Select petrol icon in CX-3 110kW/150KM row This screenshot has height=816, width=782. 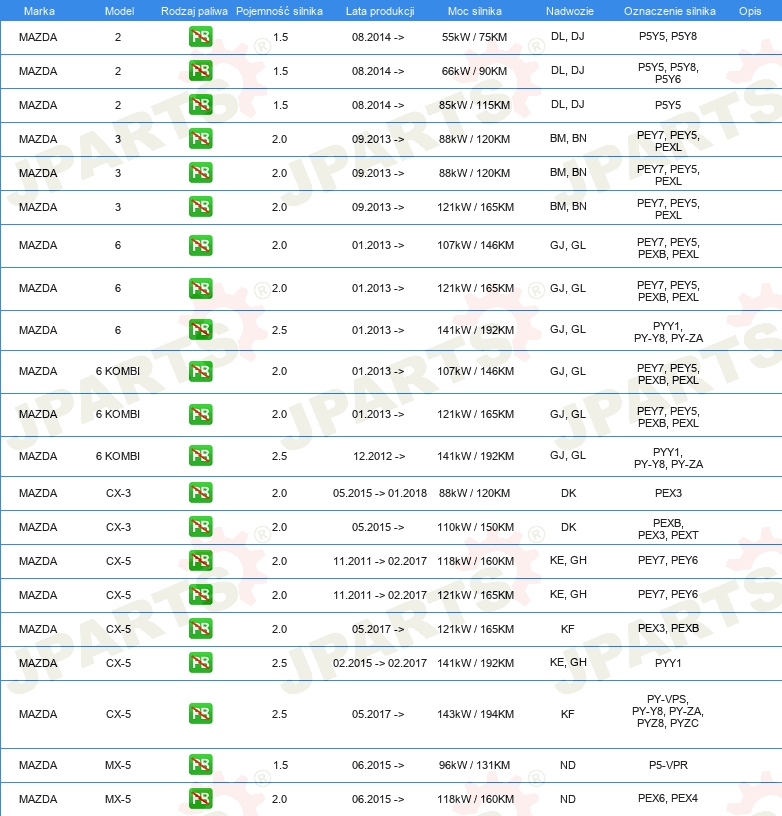coord(200,527)
